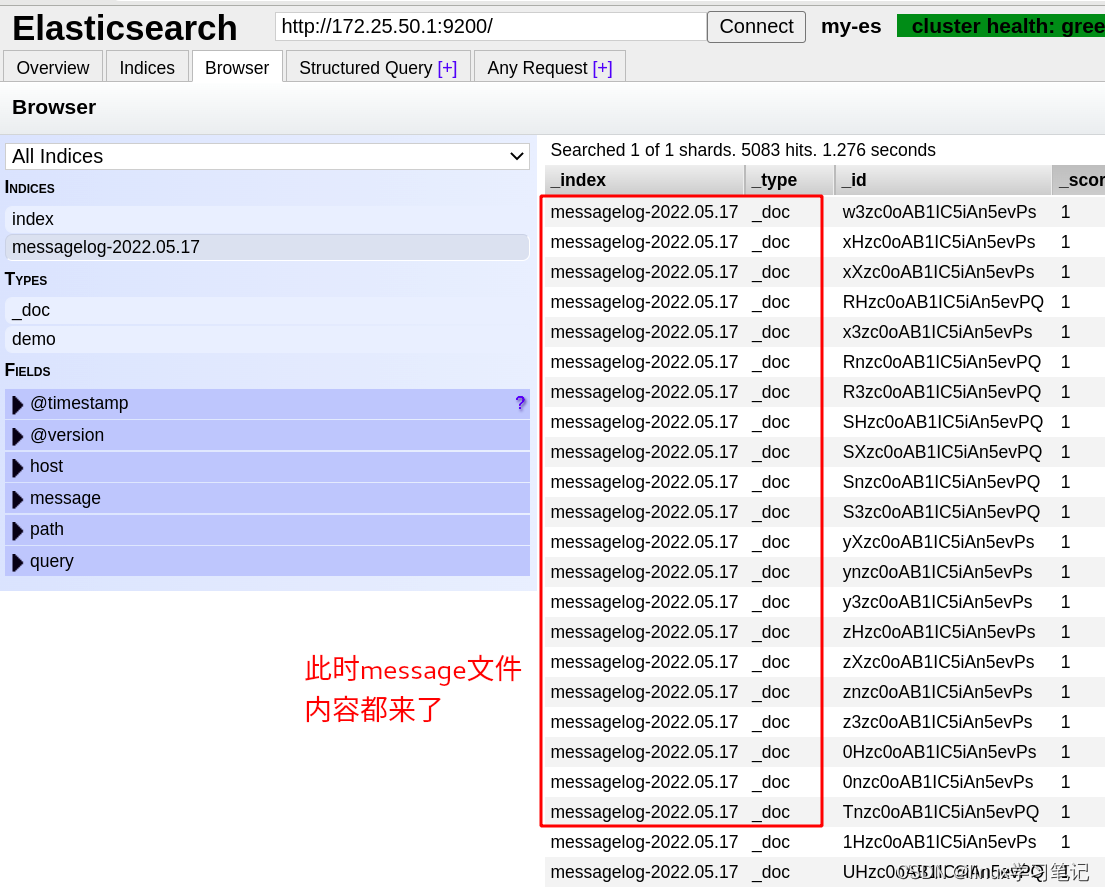
Task: Click the my-es cluster name
Action: click(851, 27)
